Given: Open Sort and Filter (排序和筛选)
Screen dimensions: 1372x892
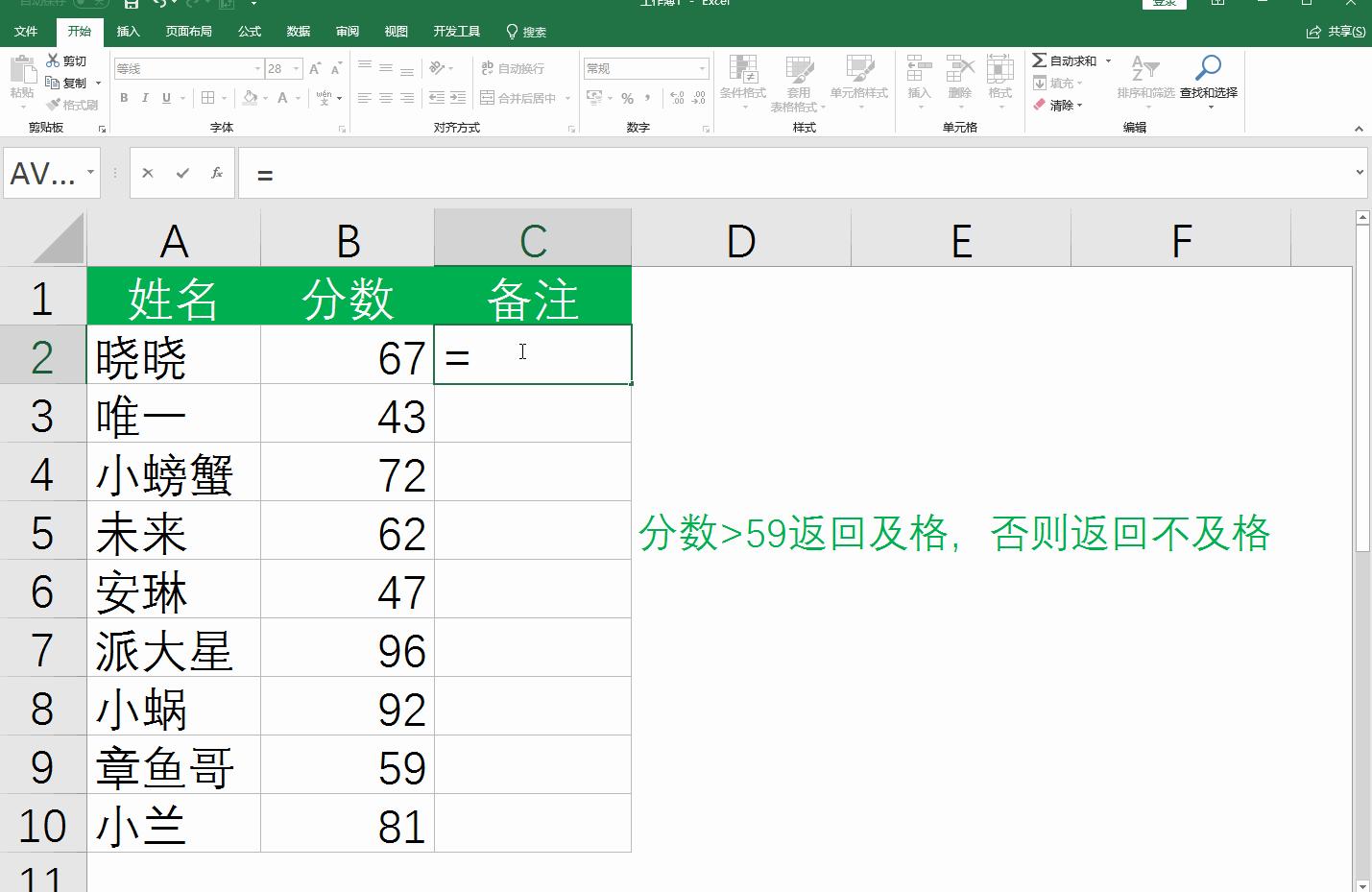Looking at the screenshot, I should pyautogui.click(x=1147, y=82).
